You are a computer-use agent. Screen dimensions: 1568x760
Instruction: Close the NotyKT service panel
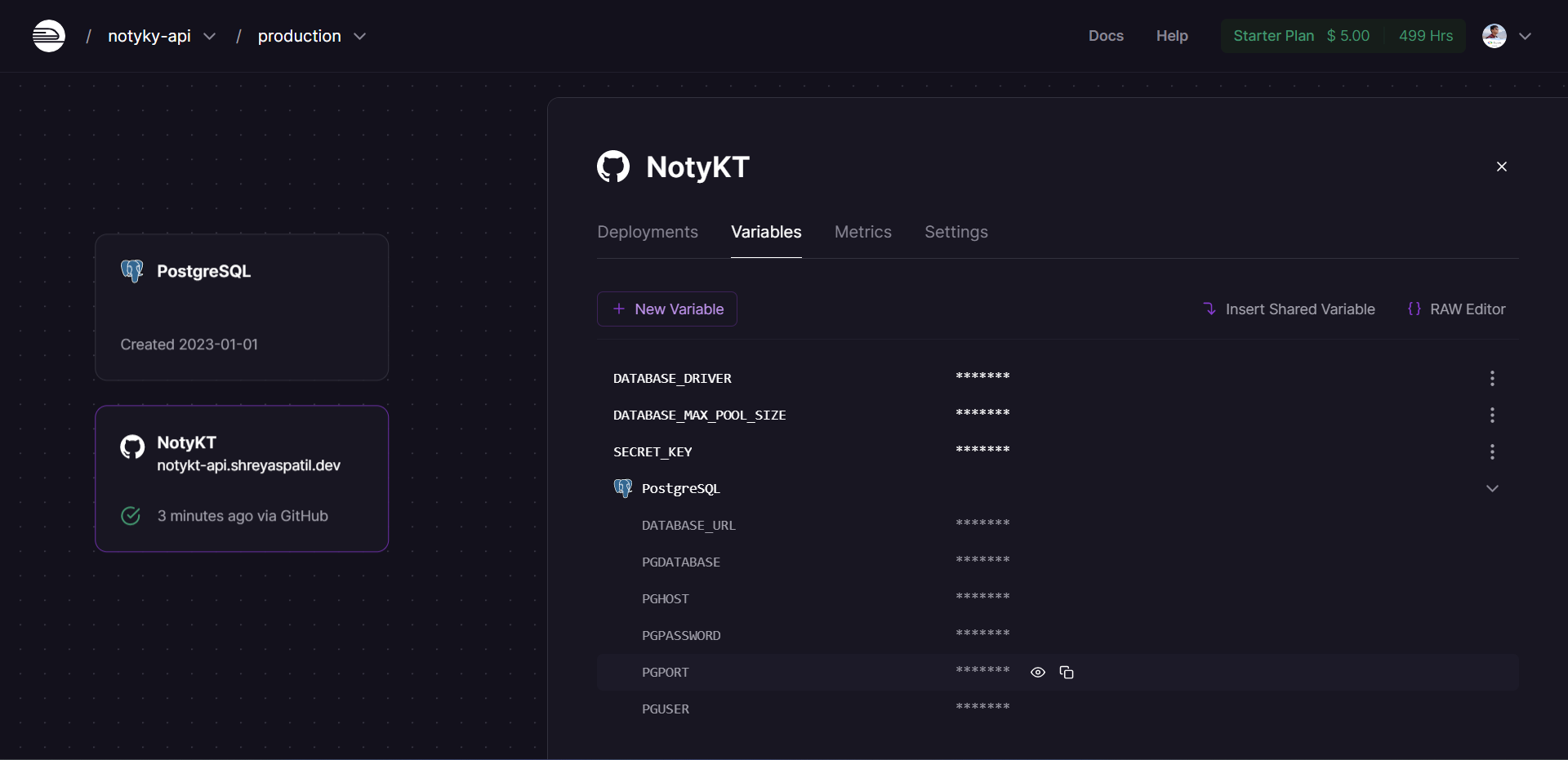click(1501, 167)
